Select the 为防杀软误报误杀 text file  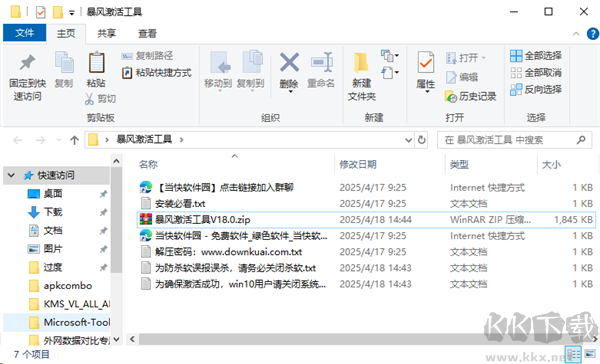[235, 268]
